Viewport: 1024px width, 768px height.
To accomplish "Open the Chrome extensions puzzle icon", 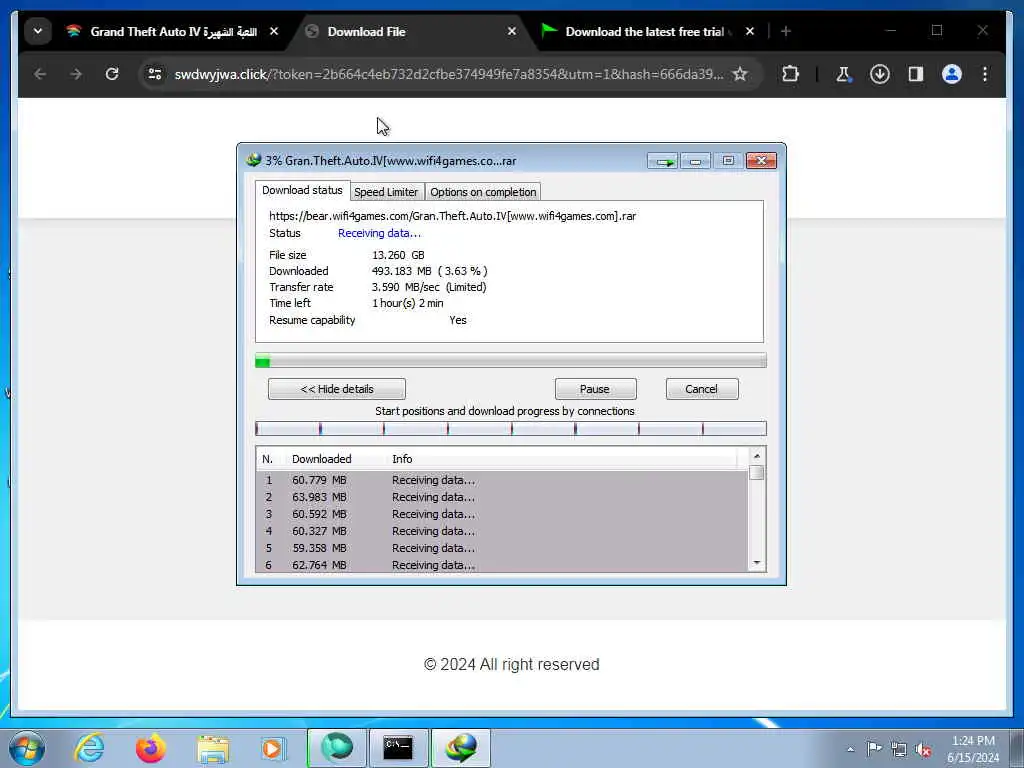I will pyautogui.click(x=790, y=74).
